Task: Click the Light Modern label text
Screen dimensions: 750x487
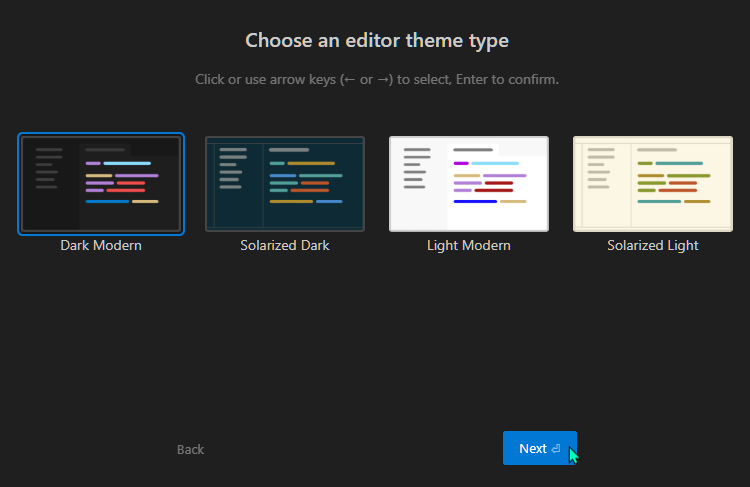Action: (x=469, y=245)
